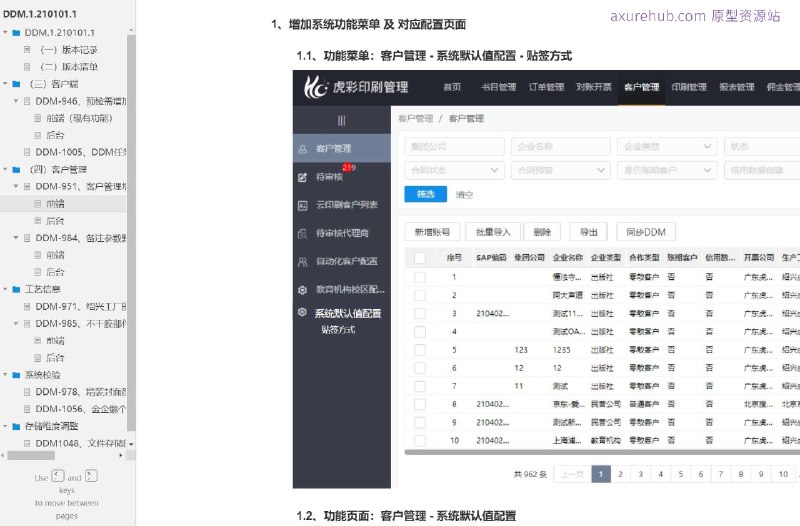Click the blue 筛选 button
This screenshot has width=800, height=526.
[x=426, y=194]
